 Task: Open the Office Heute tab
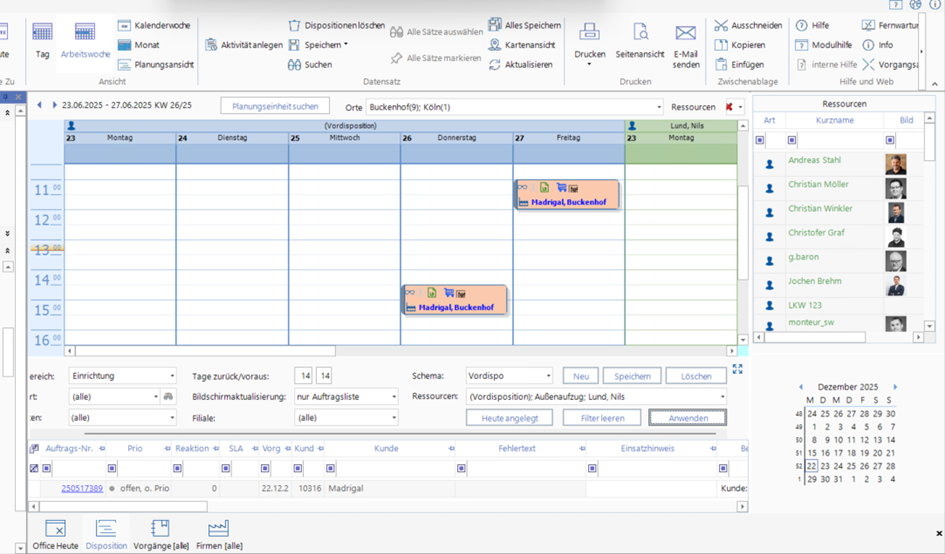click(x=55, y=535)
